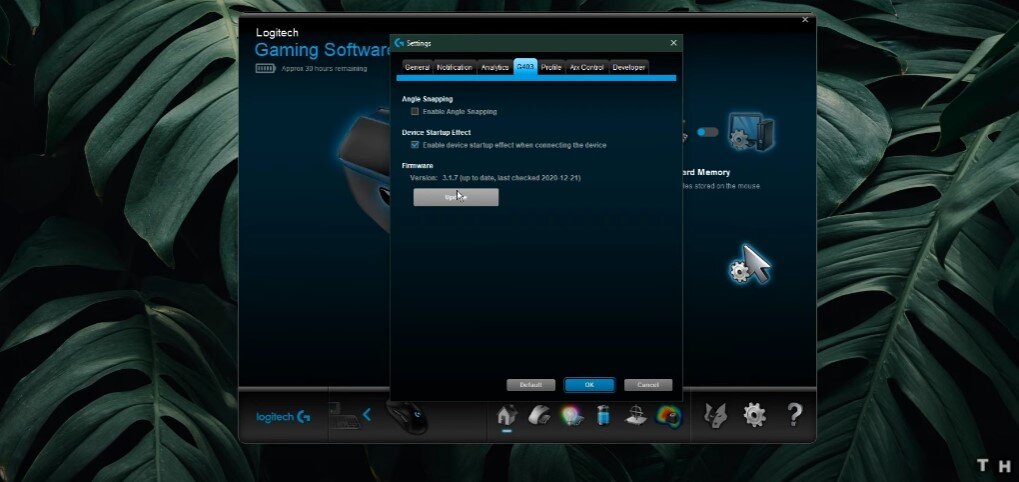Screen dimensions: 1019x482
Task: Click the 'Angle Snapping' section heading
Action: pos(427,99)
